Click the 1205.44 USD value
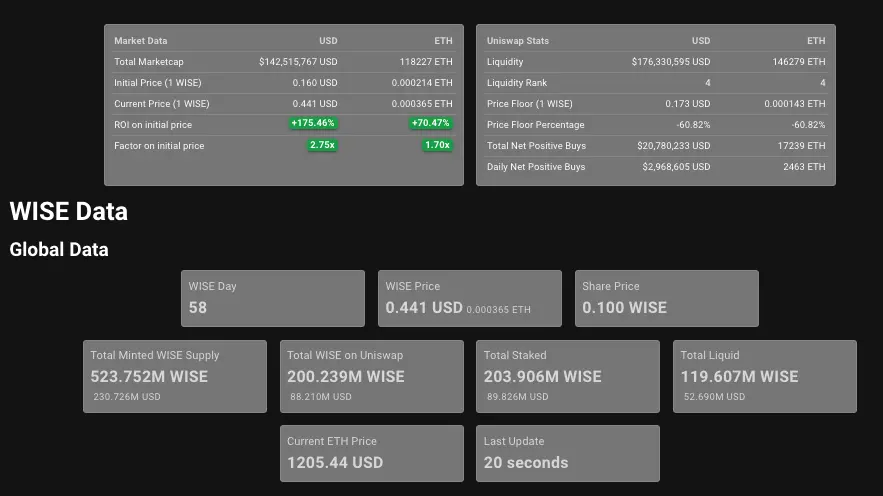The image size is (883, 496). click(x=335, y=463)
